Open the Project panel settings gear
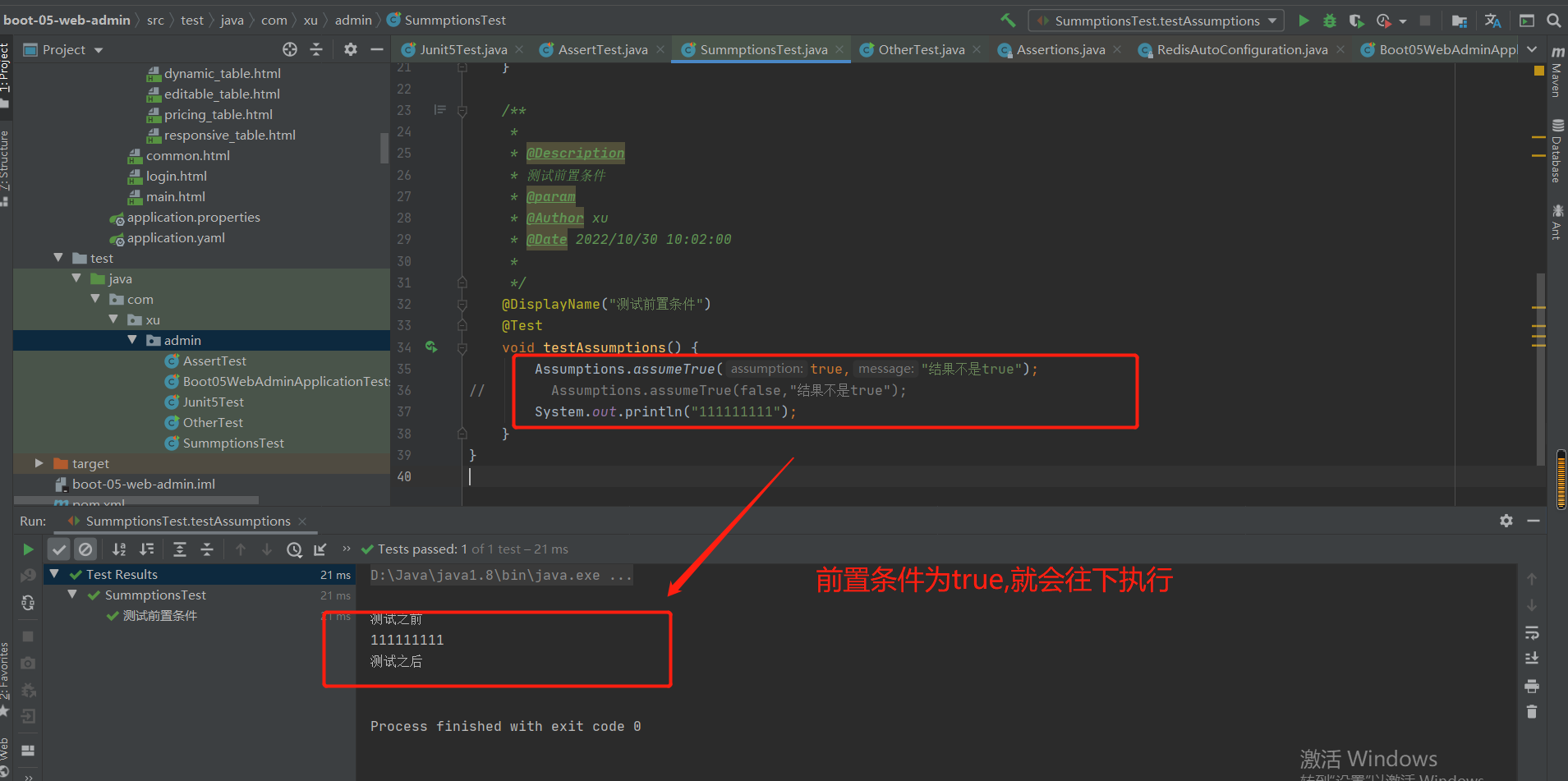The width and height of the screenshot is (1568, 781). coord(351,49)
